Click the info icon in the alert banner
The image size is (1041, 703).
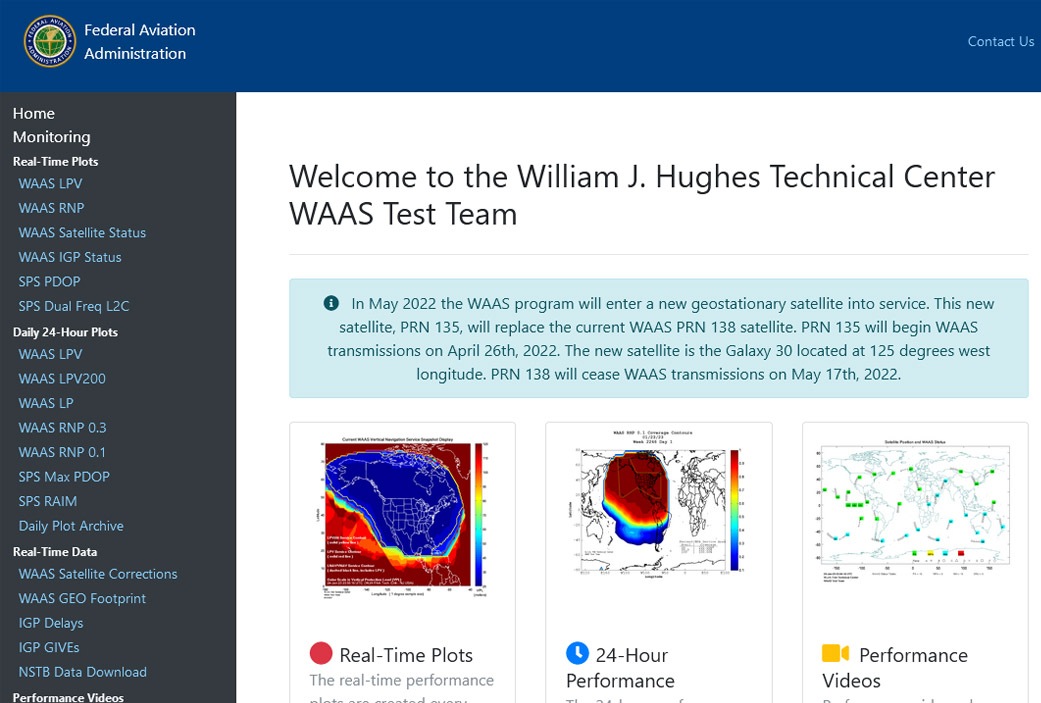tap(331, 303)
